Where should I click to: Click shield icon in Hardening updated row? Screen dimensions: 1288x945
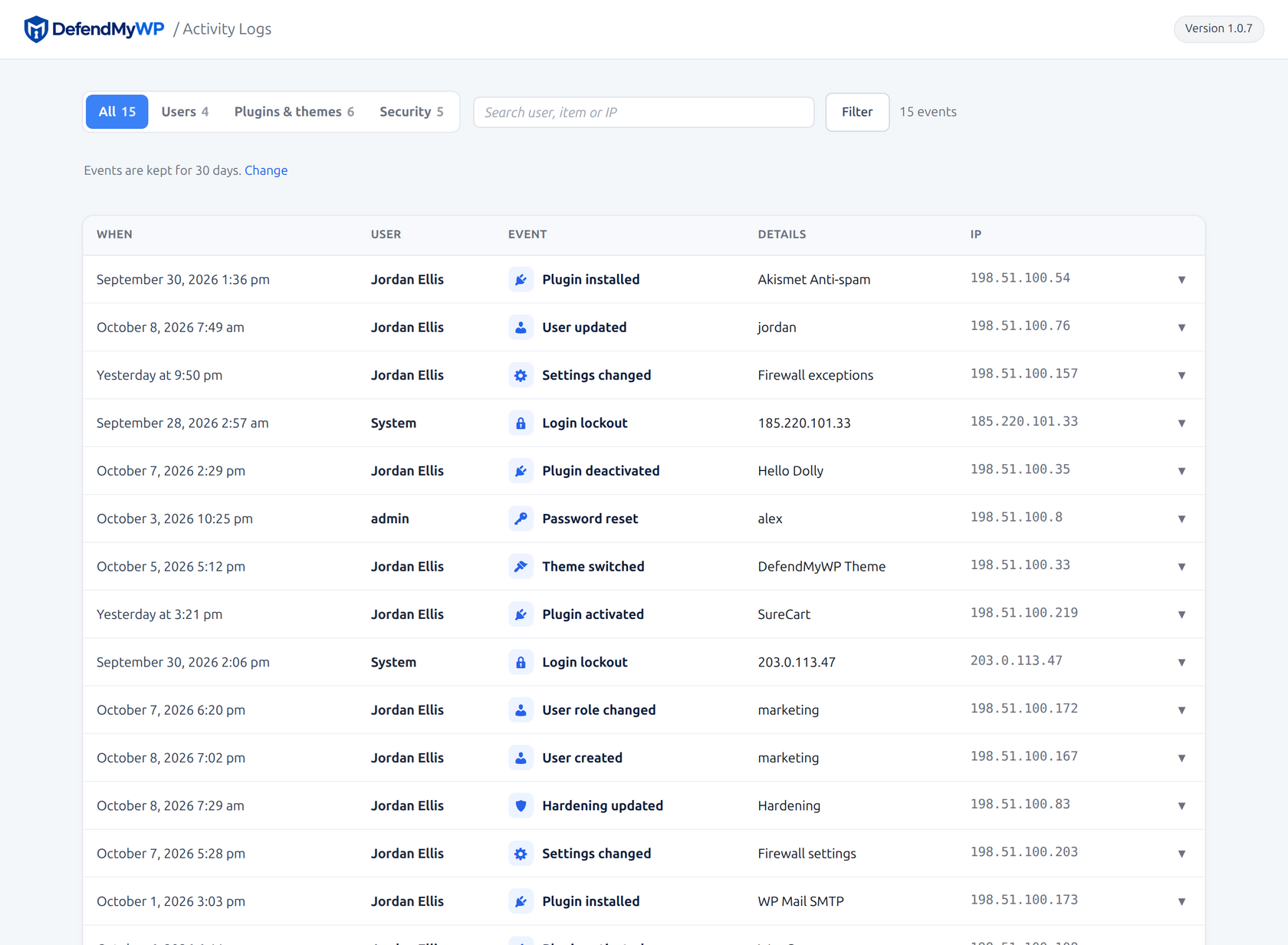(521, 805)
